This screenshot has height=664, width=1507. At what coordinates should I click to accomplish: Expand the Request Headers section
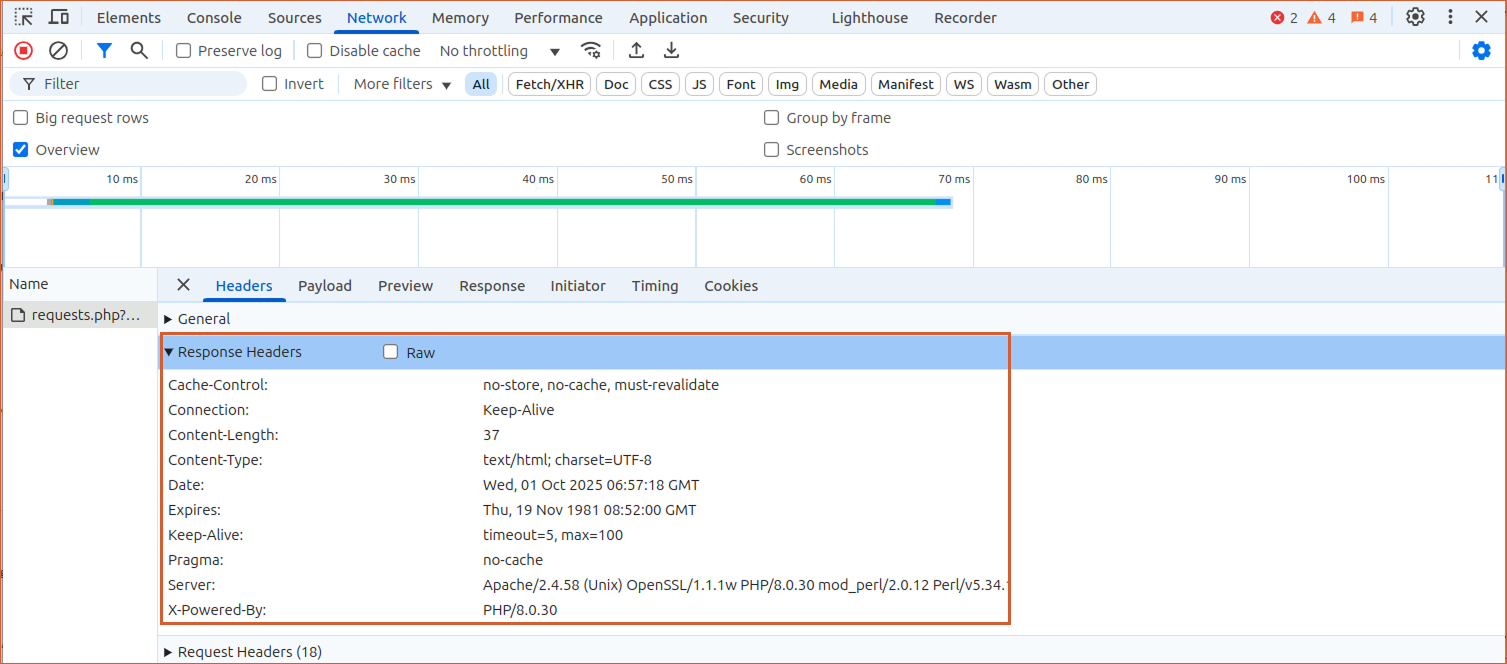pyautogui.click(x=242, y=652)
